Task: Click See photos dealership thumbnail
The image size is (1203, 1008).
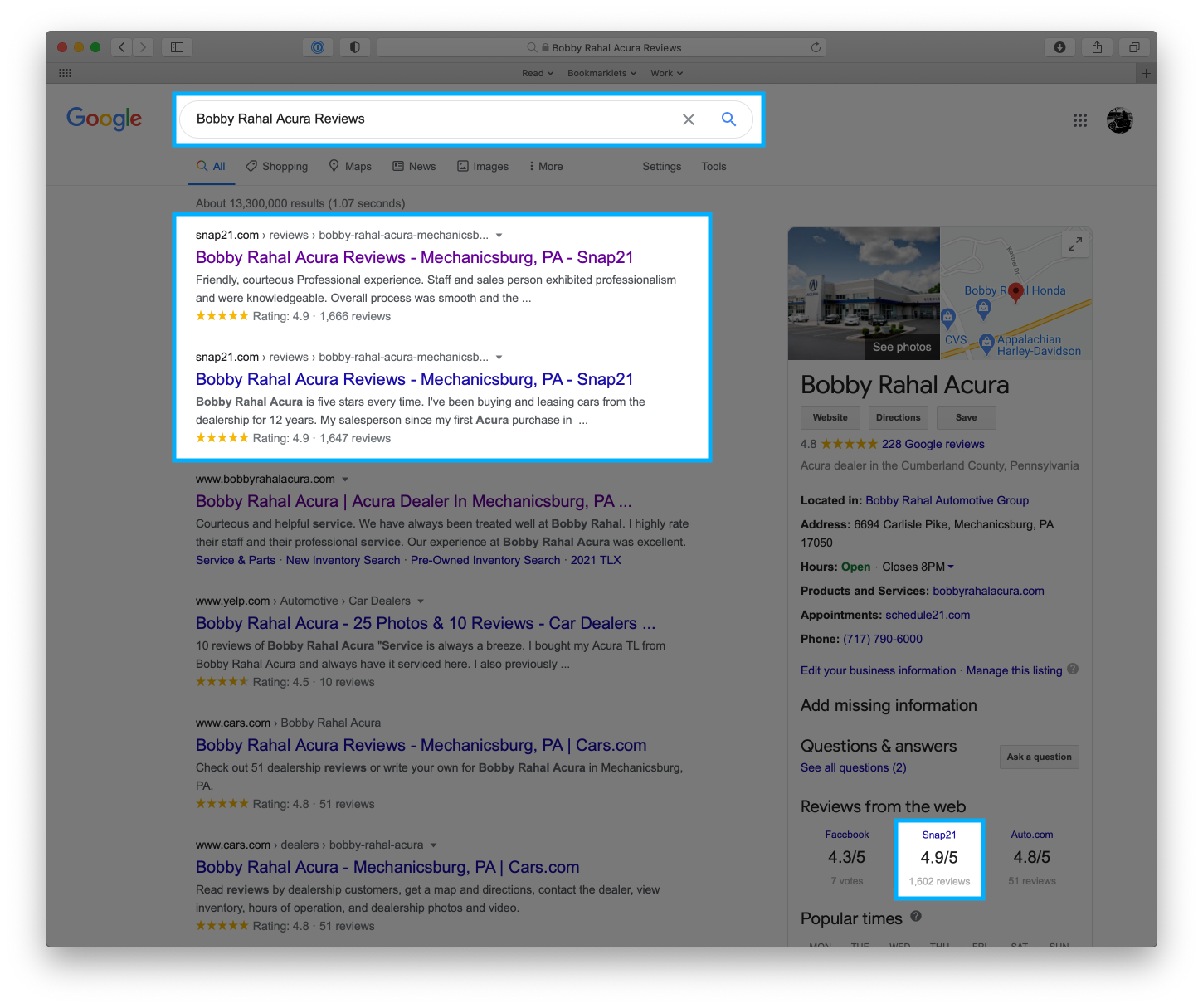Action: (x=864, y=294)
